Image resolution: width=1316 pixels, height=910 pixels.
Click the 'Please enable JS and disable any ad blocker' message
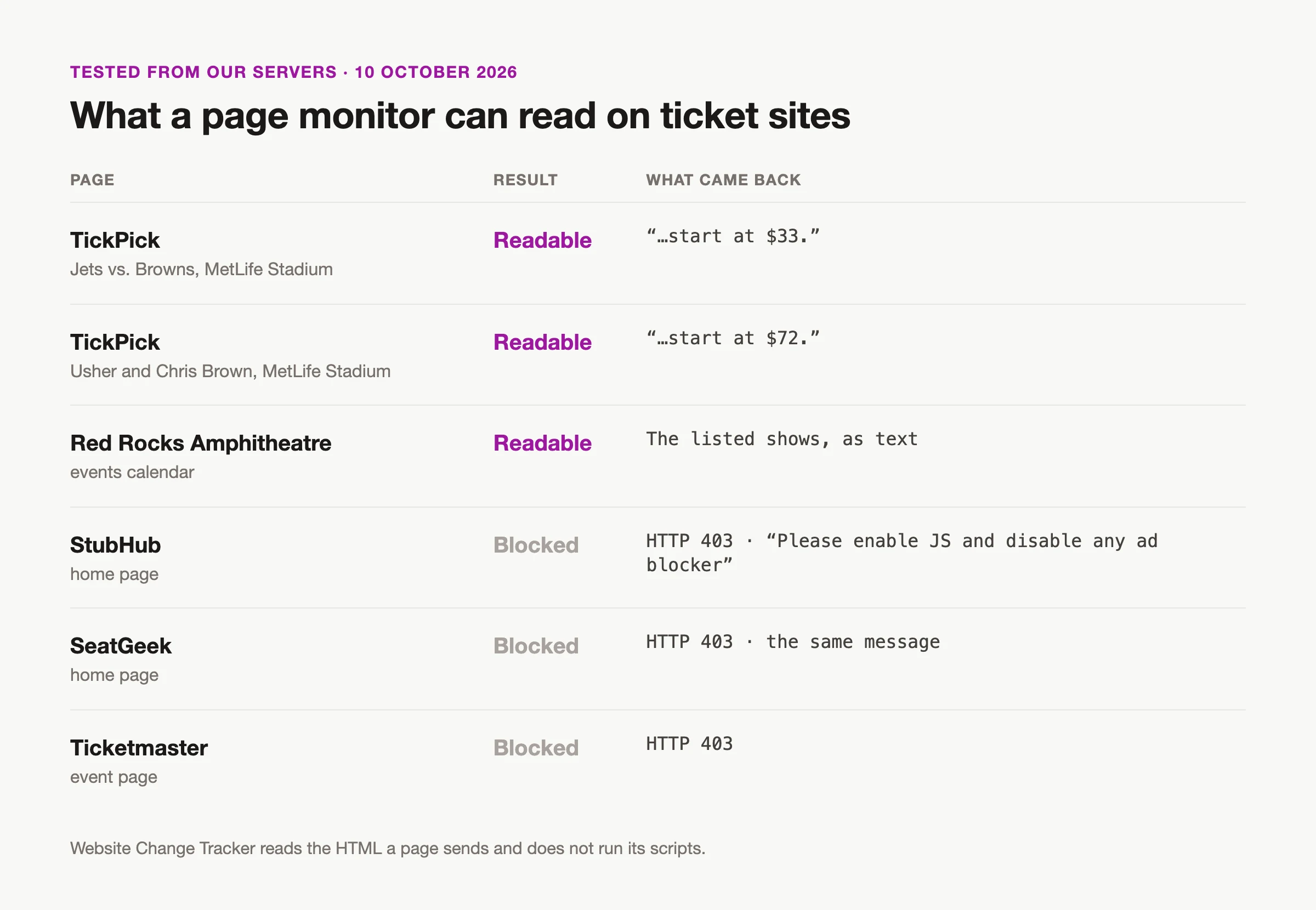point(902,553)
